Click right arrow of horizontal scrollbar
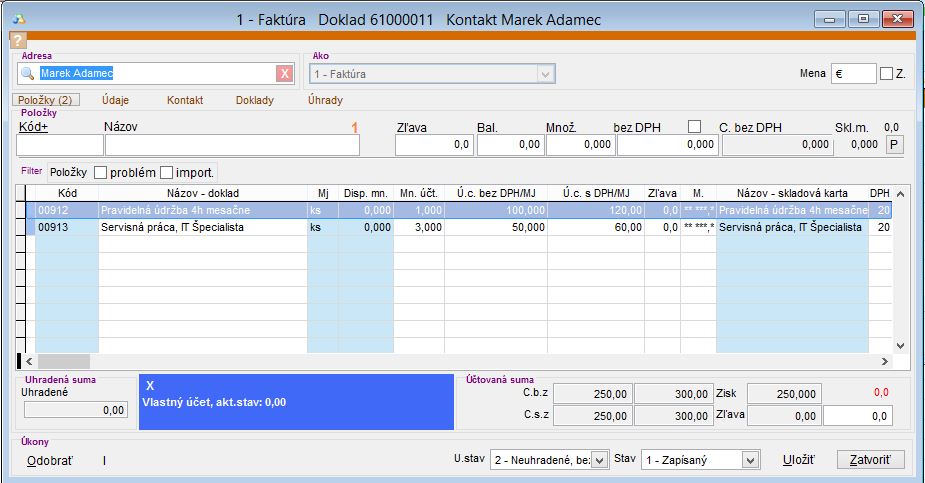Screen dimensions: 925x483 tap(884, 361)
